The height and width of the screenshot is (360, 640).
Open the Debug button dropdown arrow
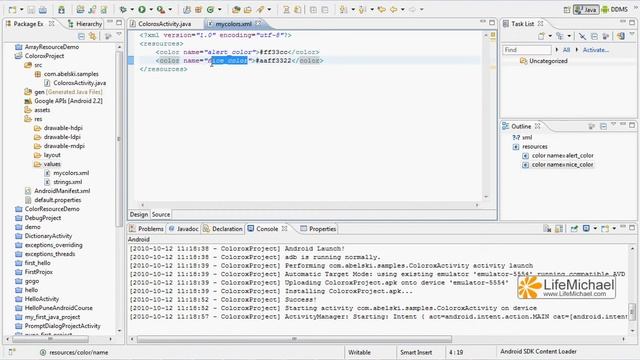pyautogui.click(x=132, y=9)
